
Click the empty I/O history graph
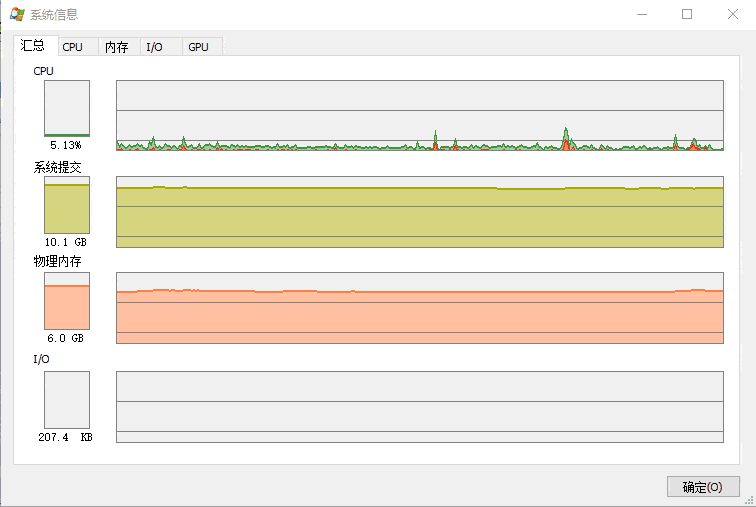419,407
